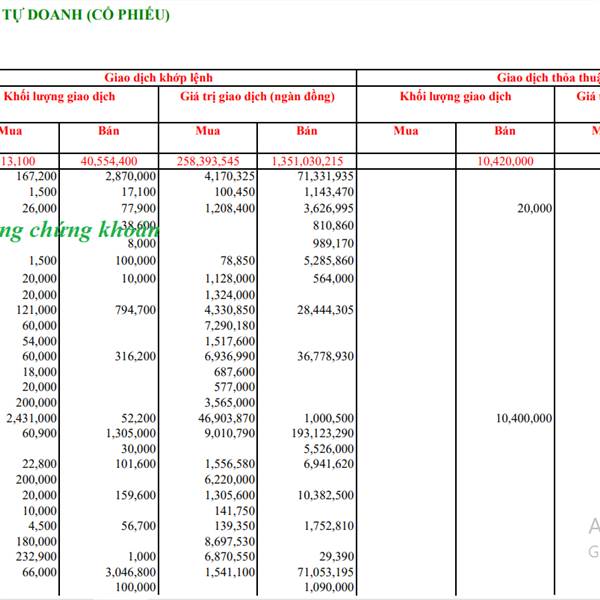Click the cell '193,123,290'
Image resolution: width=600 pixels, height=600 pixels.
[323, 433]
